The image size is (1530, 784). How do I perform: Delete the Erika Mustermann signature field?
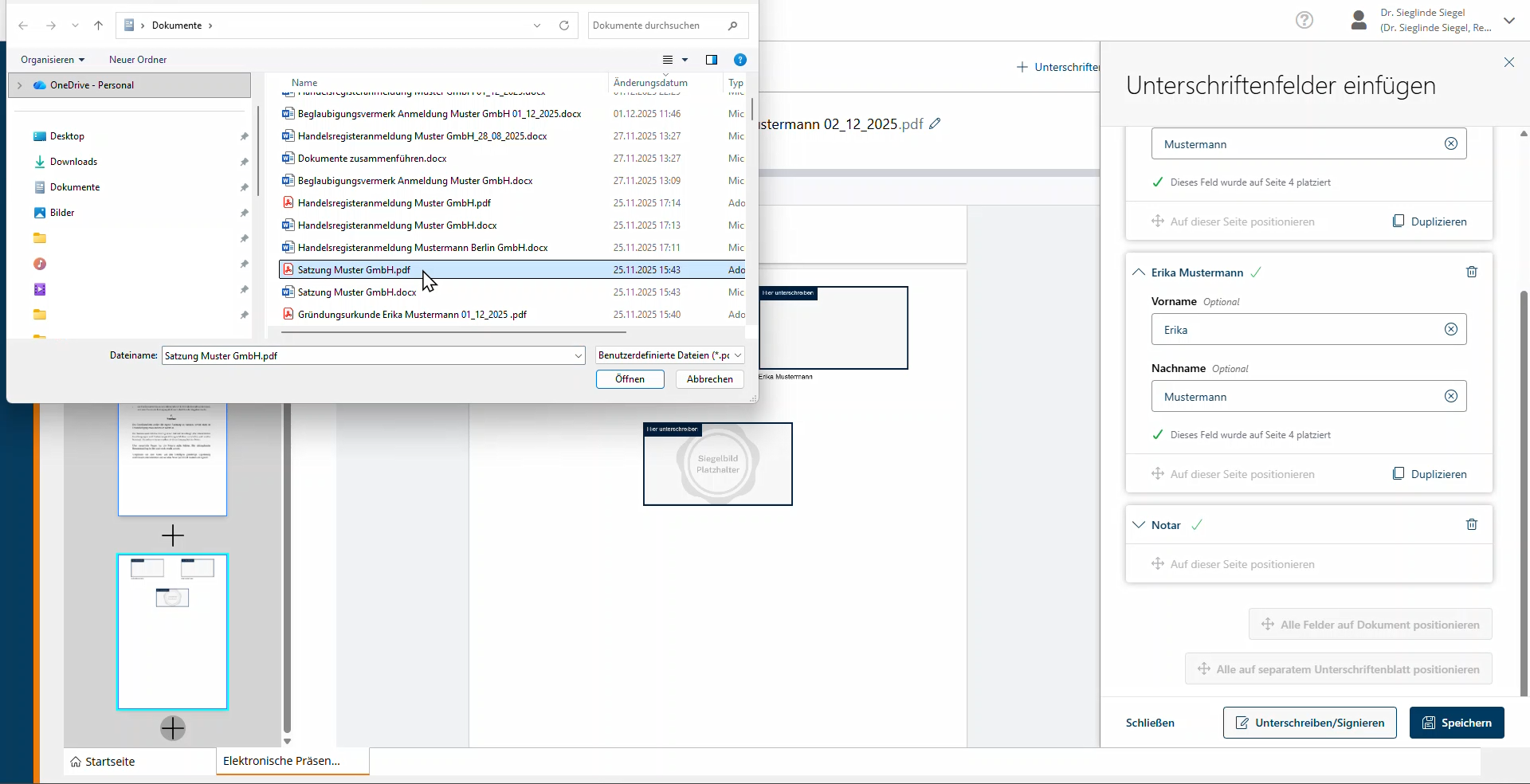tap(1472, 272)
